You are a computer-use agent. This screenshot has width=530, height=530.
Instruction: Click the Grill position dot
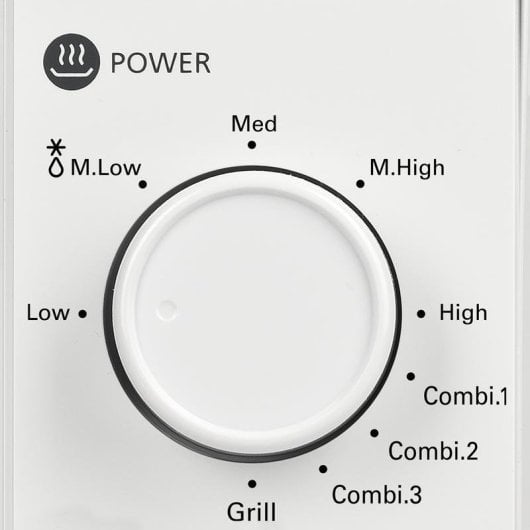[x=252, y=484]
